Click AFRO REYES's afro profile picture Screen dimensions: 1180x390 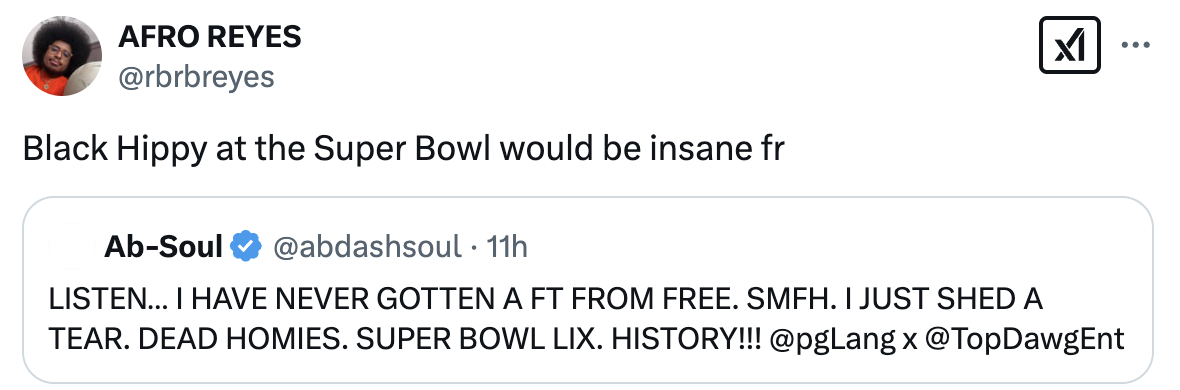click(x=62, y=56)
